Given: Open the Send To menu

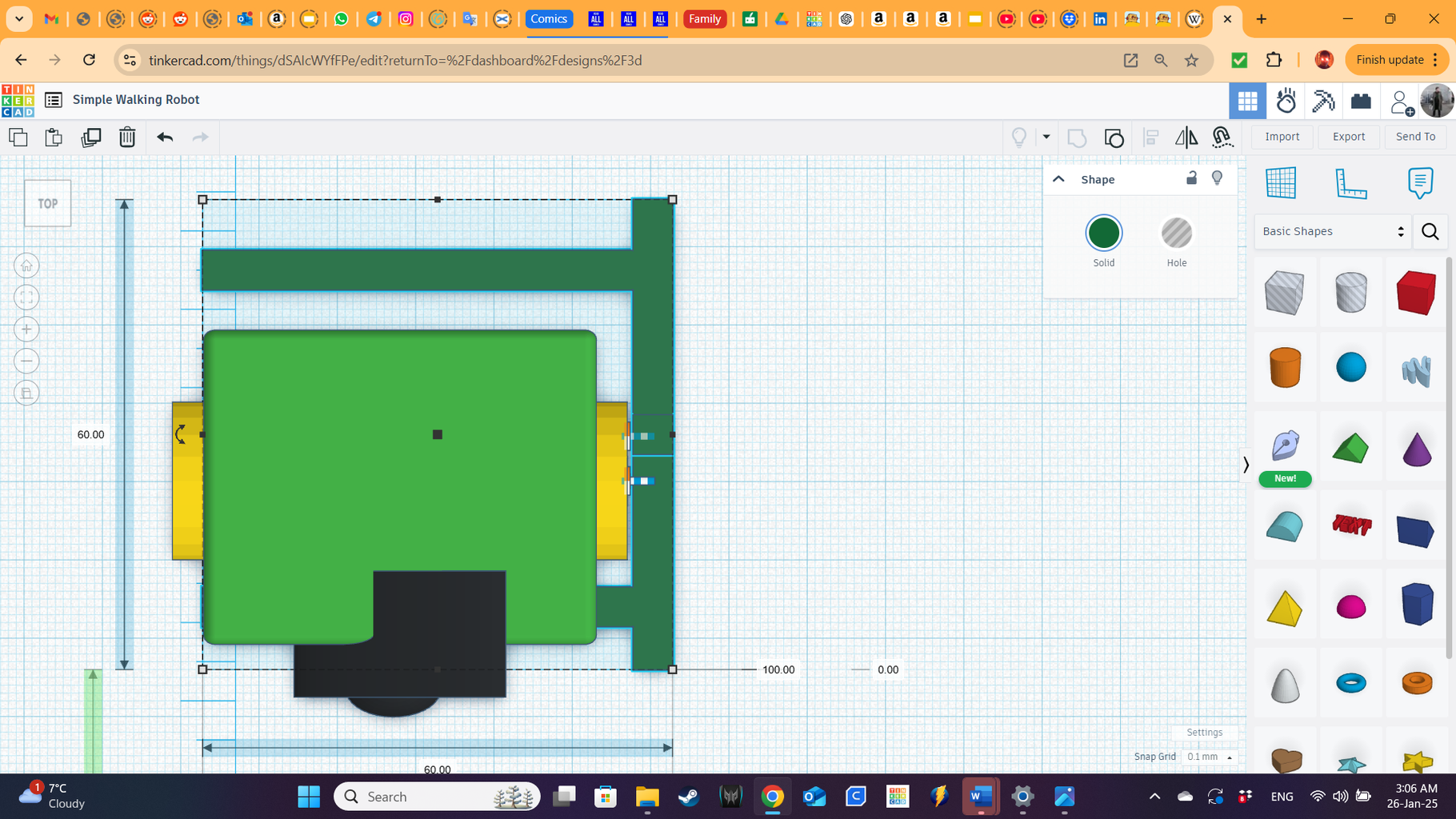Looking at the screenshot, I should pyautogui.click(x=1414, y=136).
